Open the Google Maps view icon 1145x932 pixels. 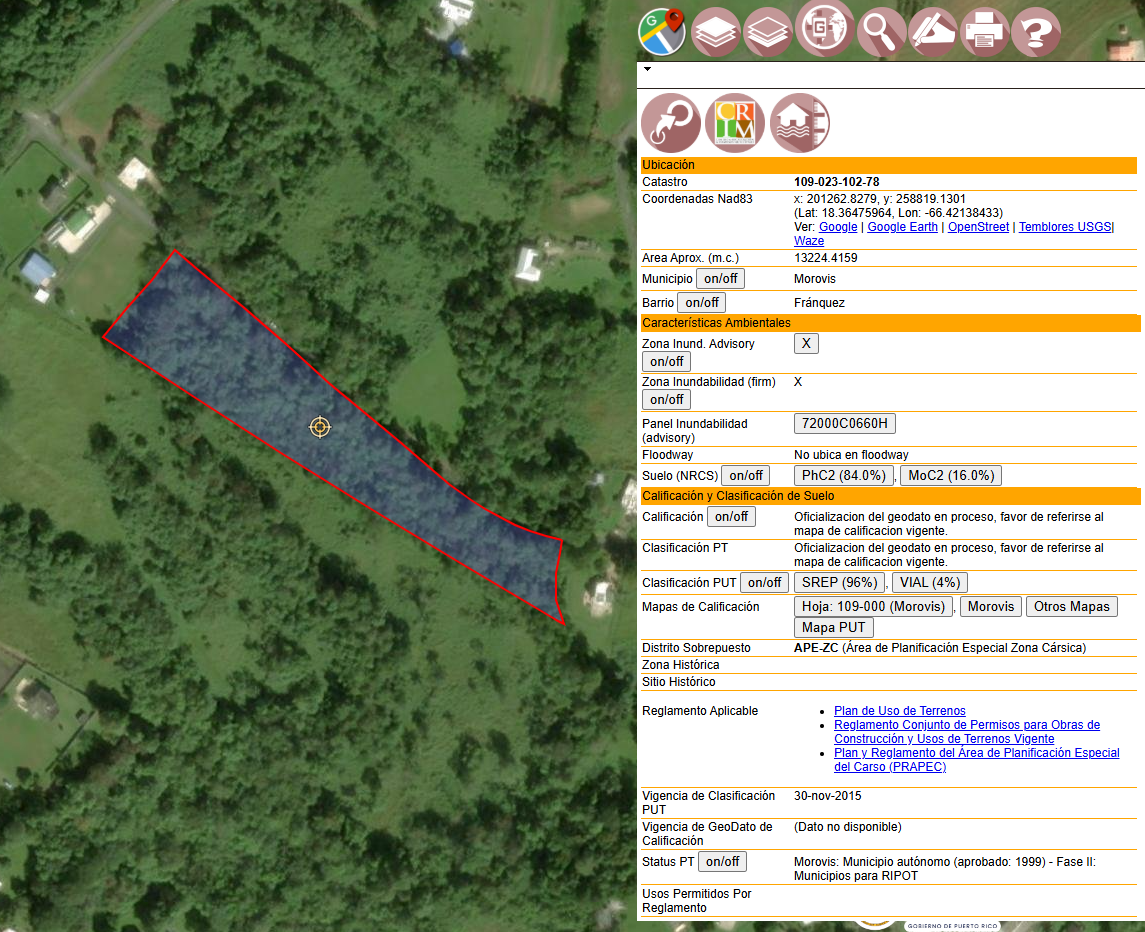(662, 32)
